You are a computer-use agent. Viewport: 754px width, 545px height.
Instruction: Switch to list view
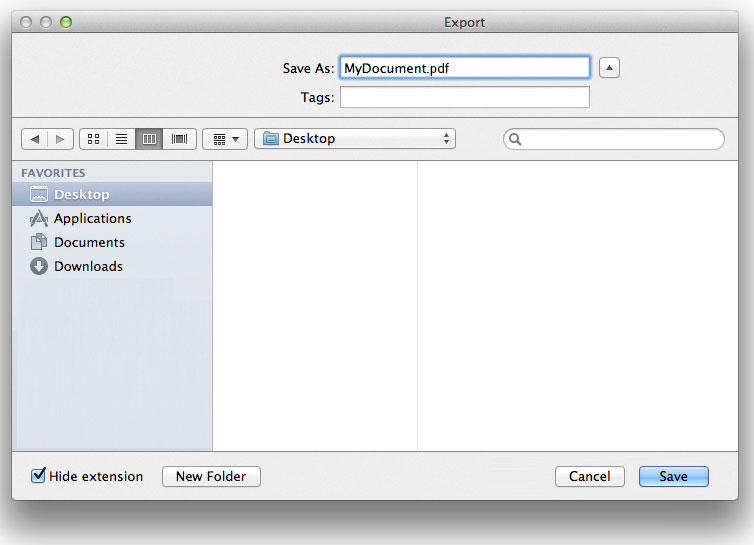coord(122,139)
